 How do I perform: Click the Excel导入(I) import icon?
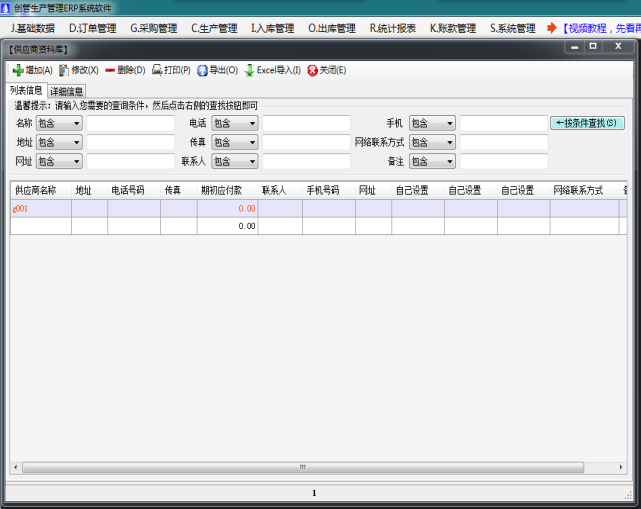click(x=249, y=71)
